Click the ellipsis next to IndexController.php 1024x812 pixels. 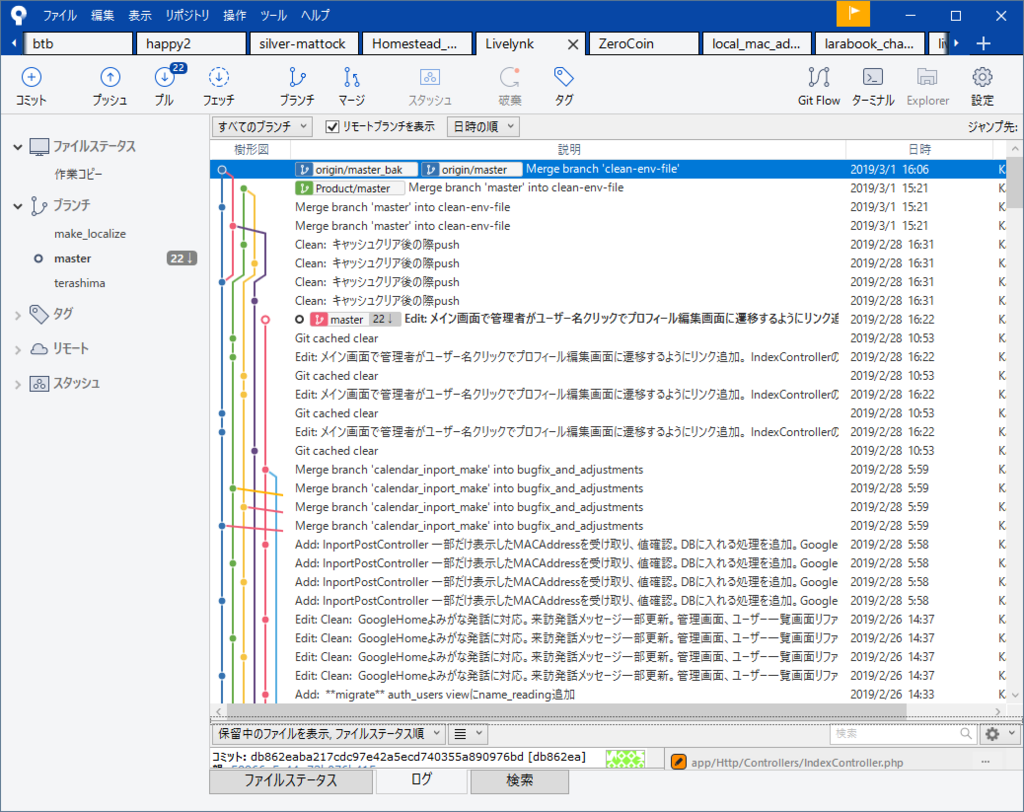[x=985, y=762]
